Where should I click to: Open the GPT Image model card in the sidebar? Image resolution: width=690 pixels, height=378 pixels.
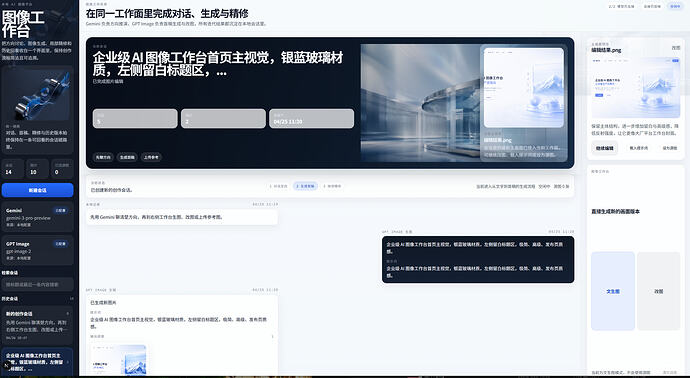point(37,250)
